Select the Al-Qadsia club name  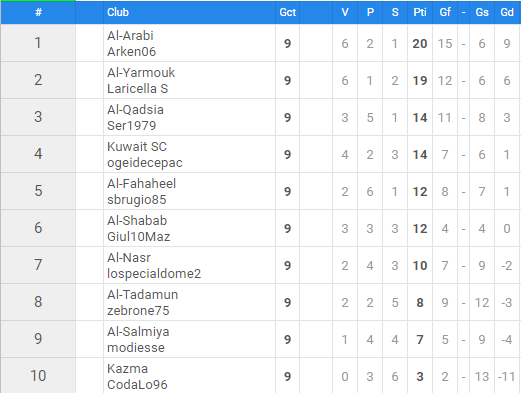click(x=135, y=109)
